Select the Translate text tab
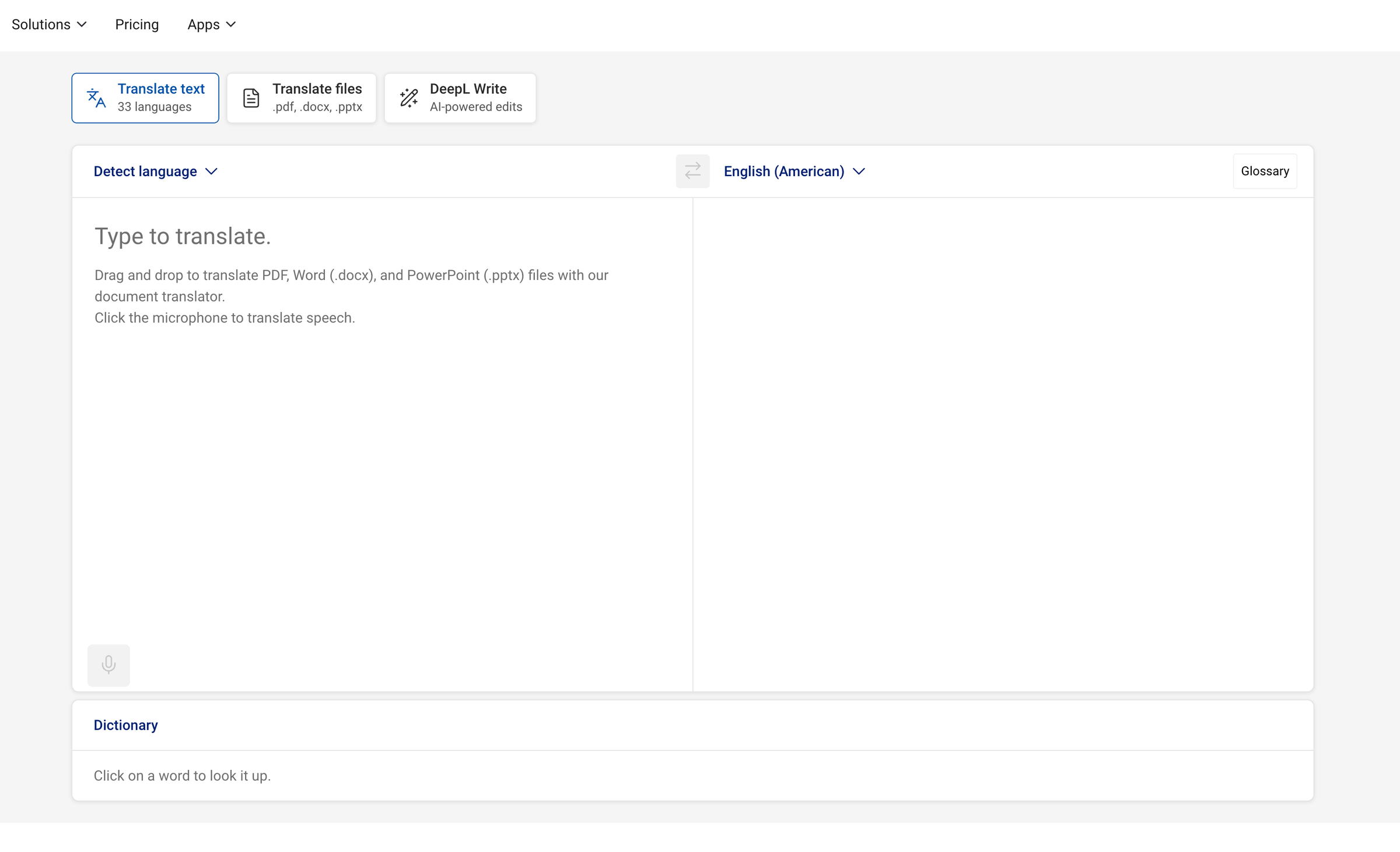The width and height of the screenshot is (1400, 852). tap(145, 97)
